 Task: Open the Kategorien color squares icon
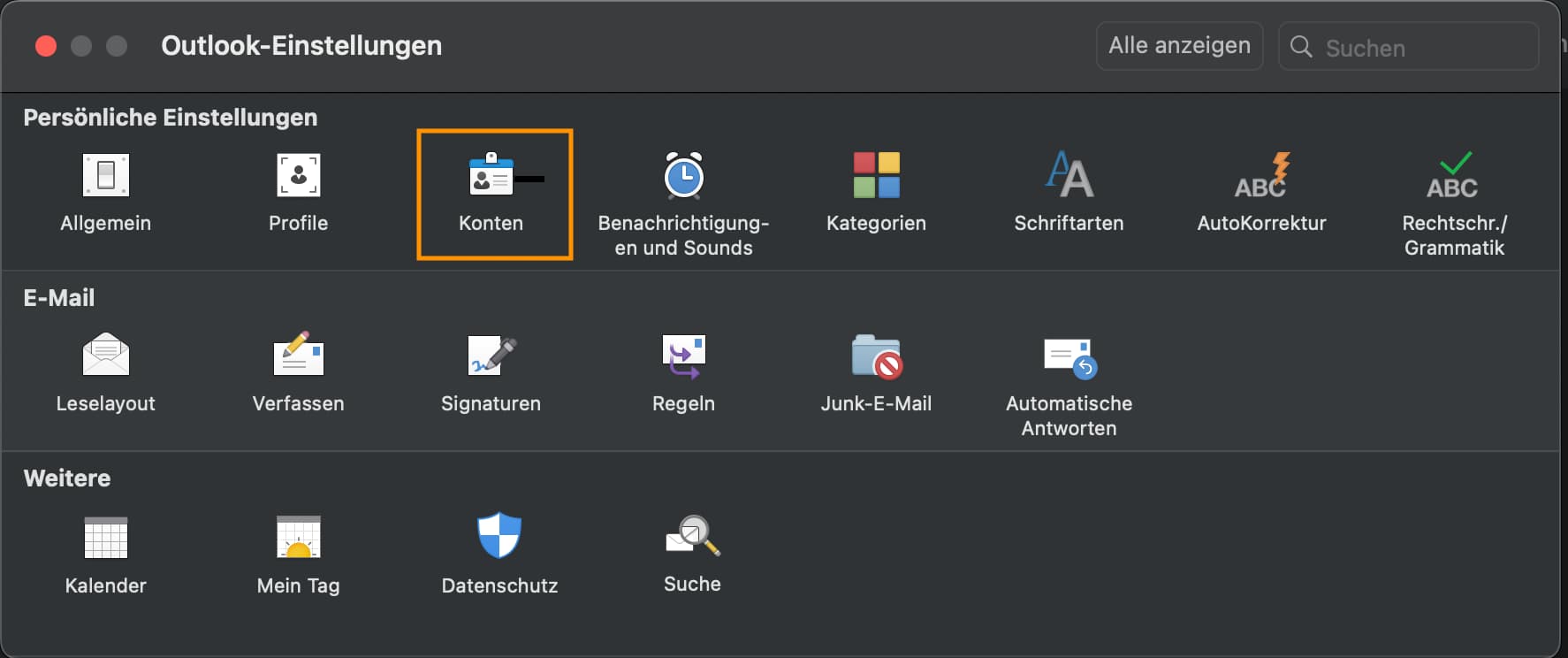tap(876, 175)
